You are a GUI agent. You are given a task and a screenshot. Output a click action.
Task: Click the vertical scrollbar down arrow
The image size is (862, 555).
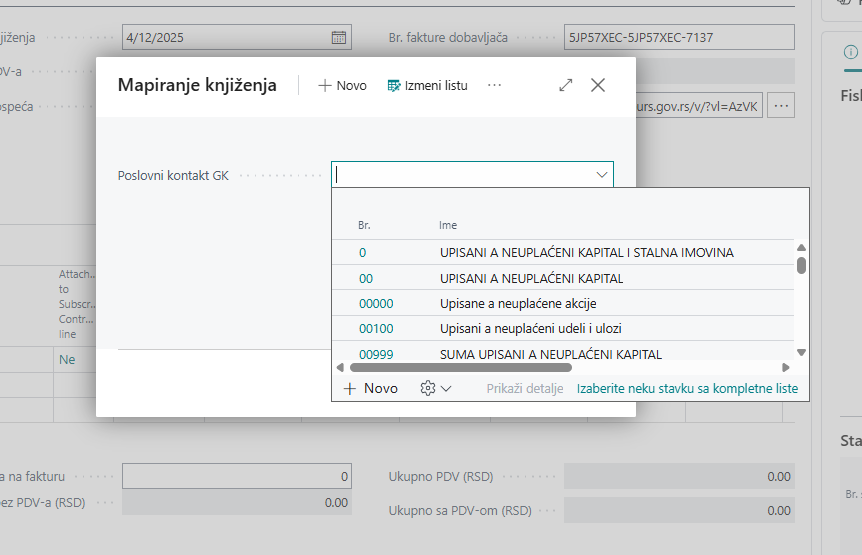[801, 353]
